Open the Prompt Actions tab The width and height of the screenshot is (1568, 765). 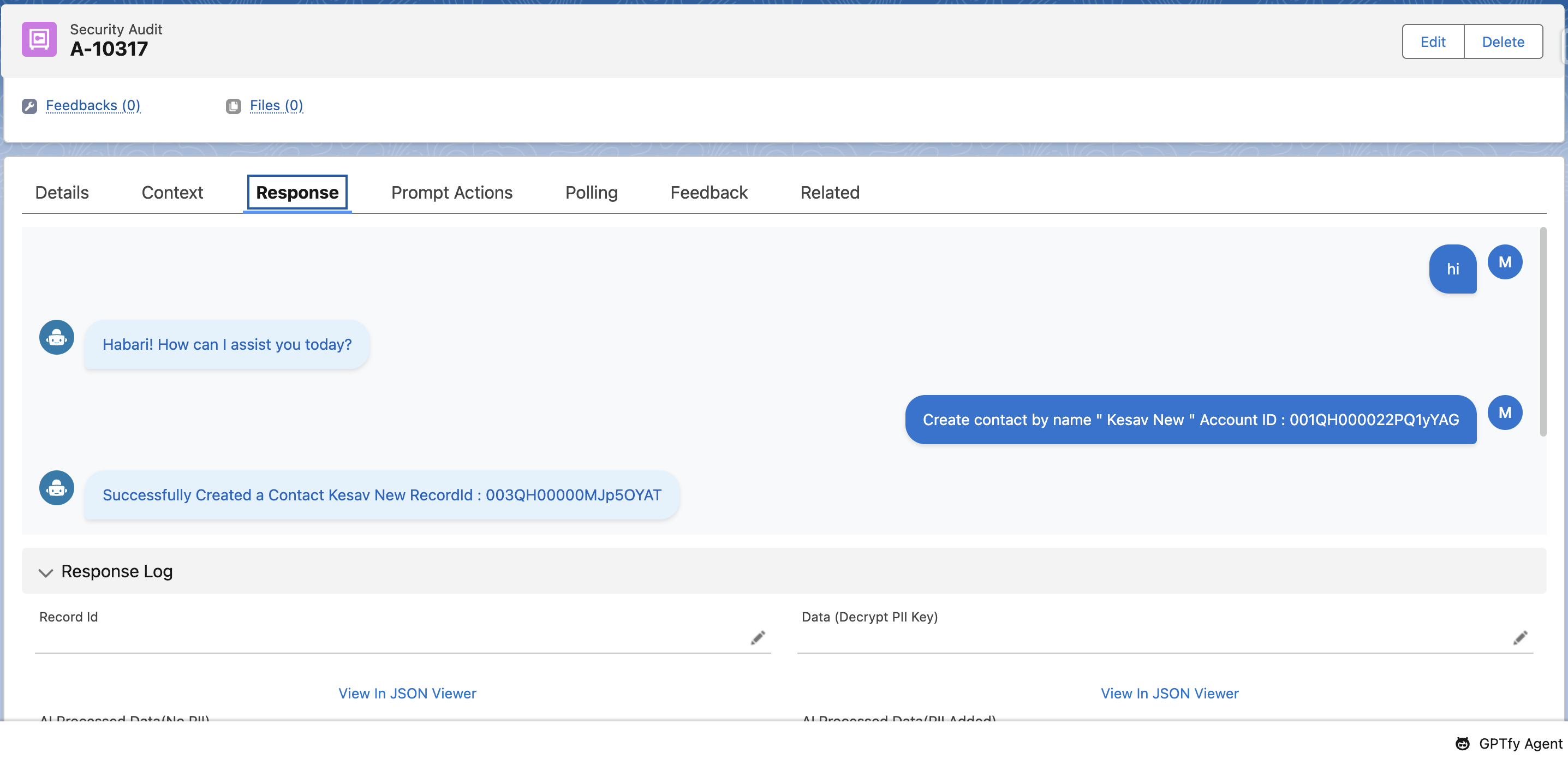[452, 192]
